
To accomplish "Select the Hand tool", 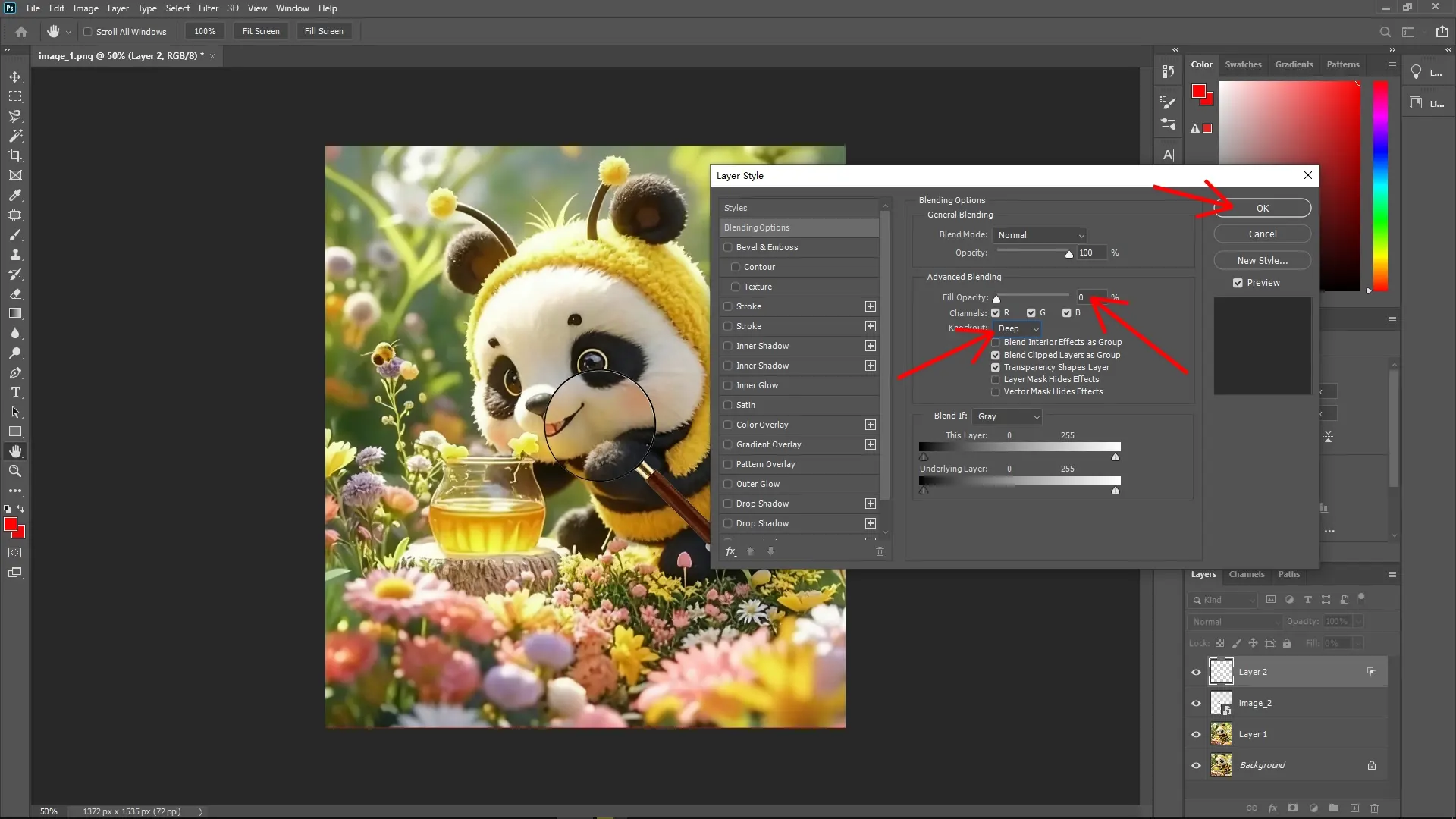I will [x=15, y=451].
